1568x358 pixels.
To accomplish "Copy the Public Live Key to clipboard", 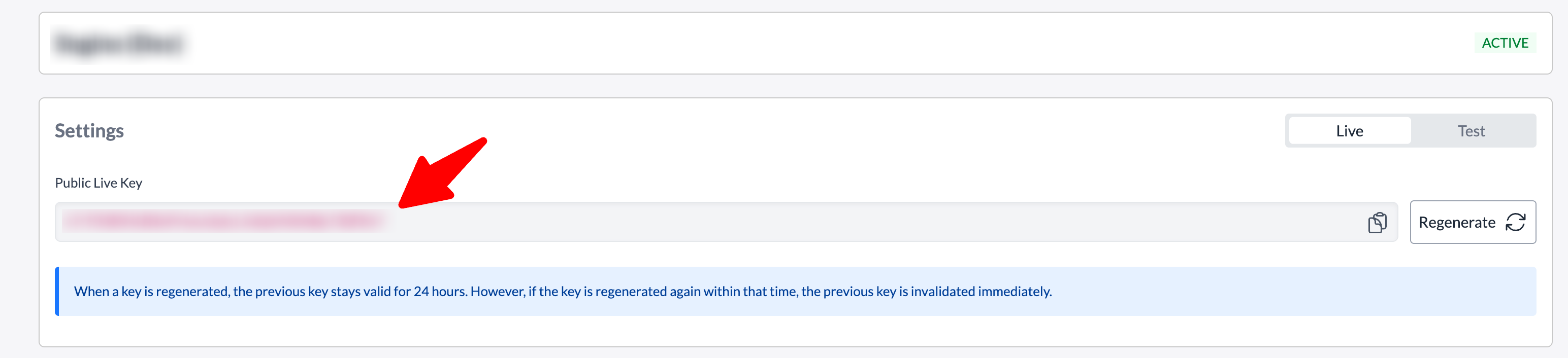I will [x=1377, y=223].
